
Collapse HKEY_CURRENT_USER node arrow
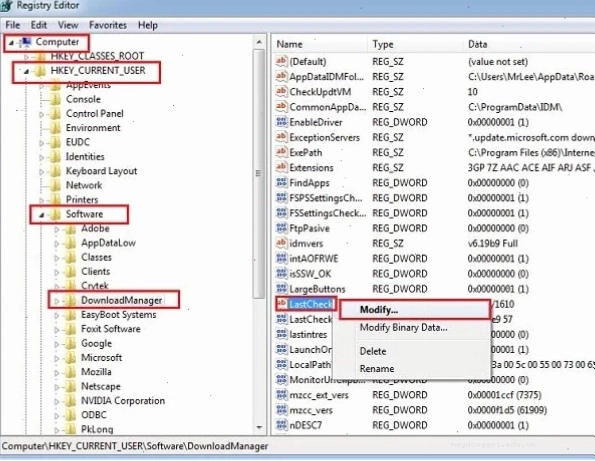click(x=26, y=71)
